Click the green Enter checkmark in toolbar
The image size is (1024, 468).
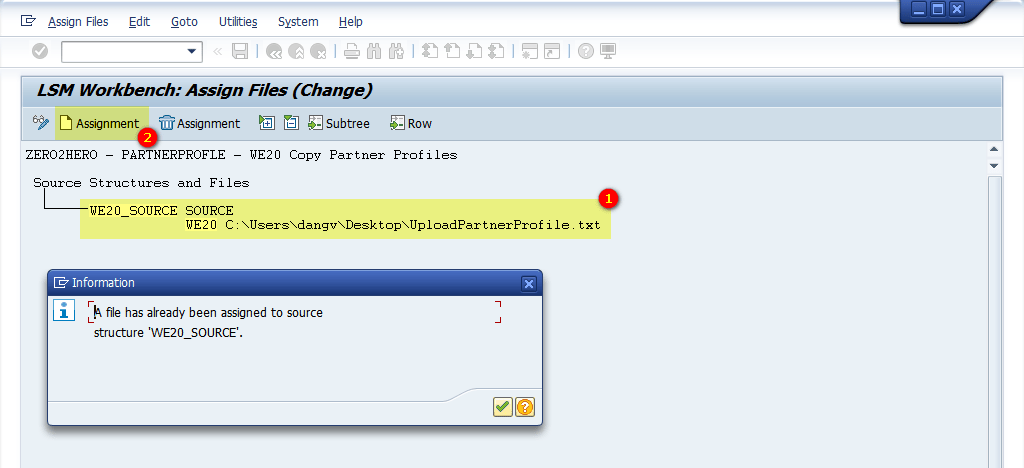coord(40,51)
